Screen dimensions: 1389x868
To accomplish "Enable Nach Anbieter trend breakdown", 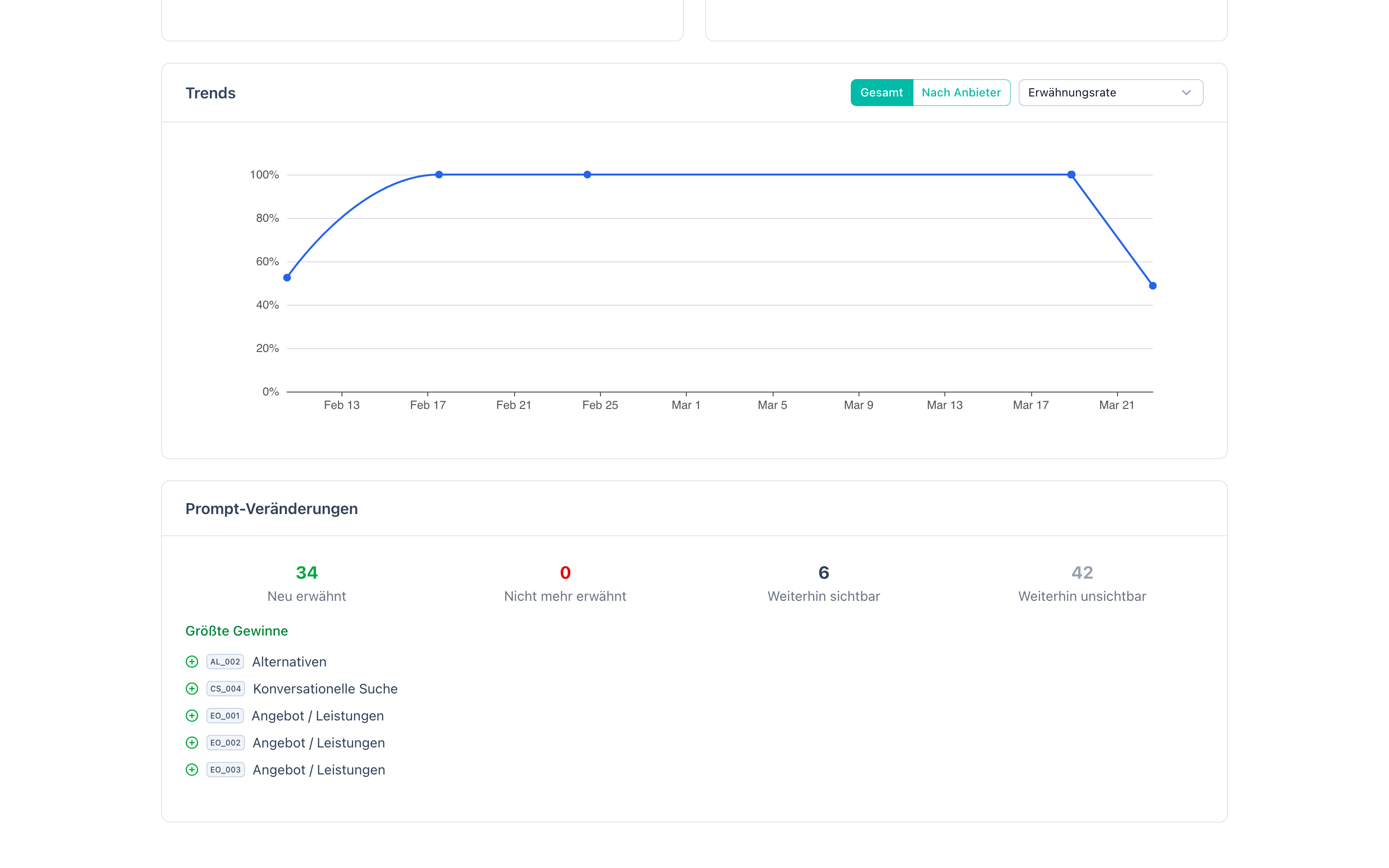I will coord(961,92).
